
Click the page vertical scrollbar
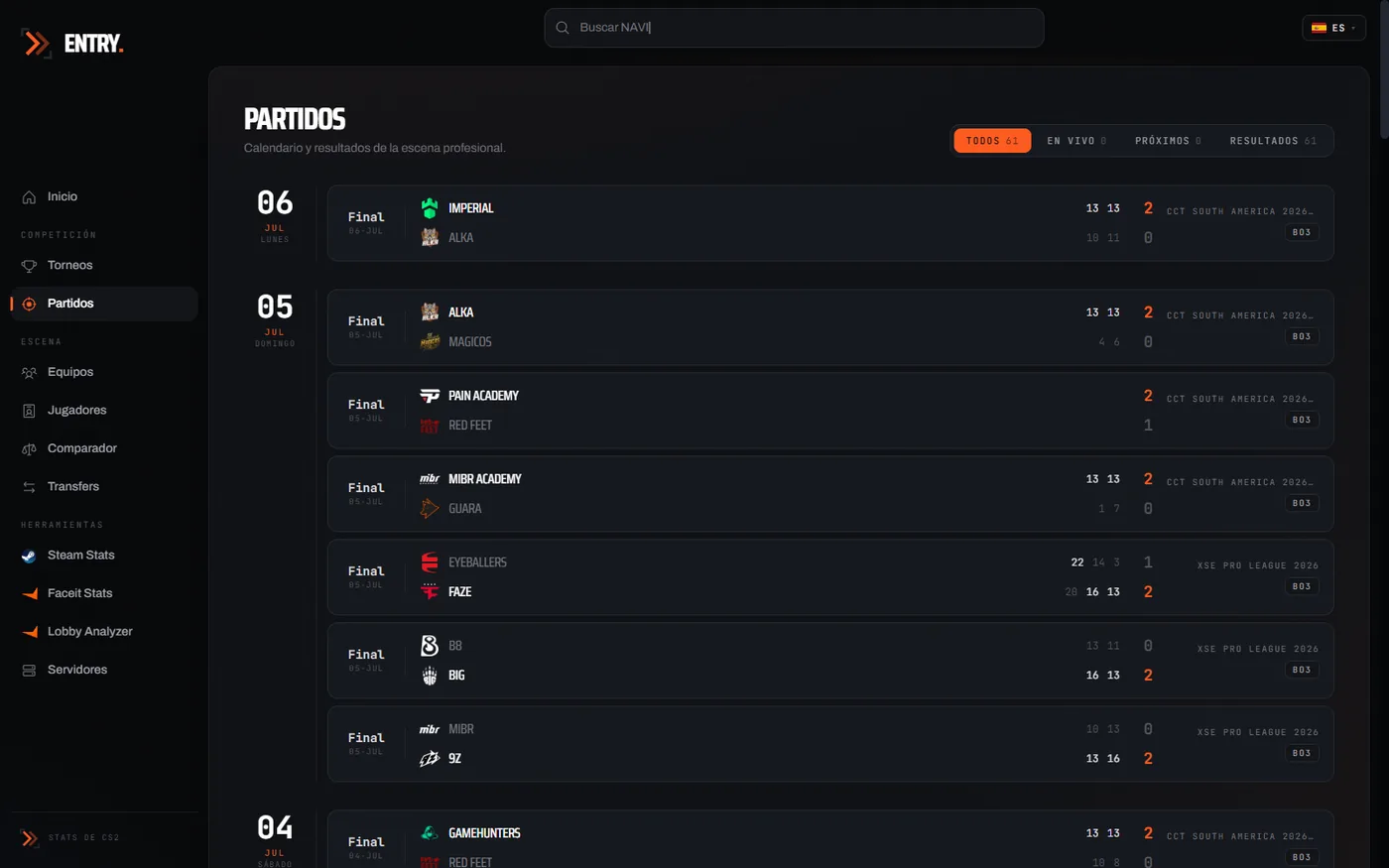click(x=1384, y=69)
